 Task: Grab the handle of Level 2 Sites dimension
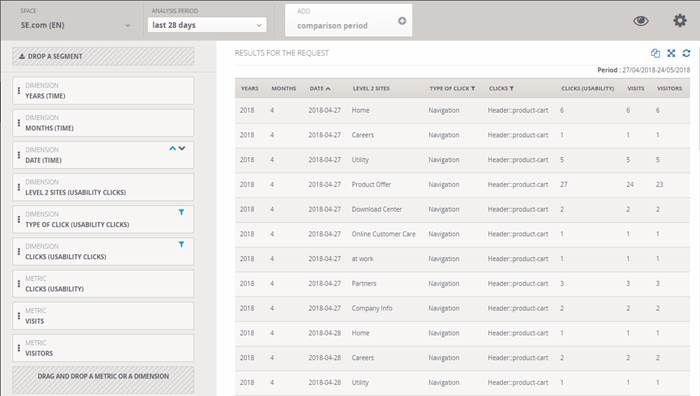(19, 187)
